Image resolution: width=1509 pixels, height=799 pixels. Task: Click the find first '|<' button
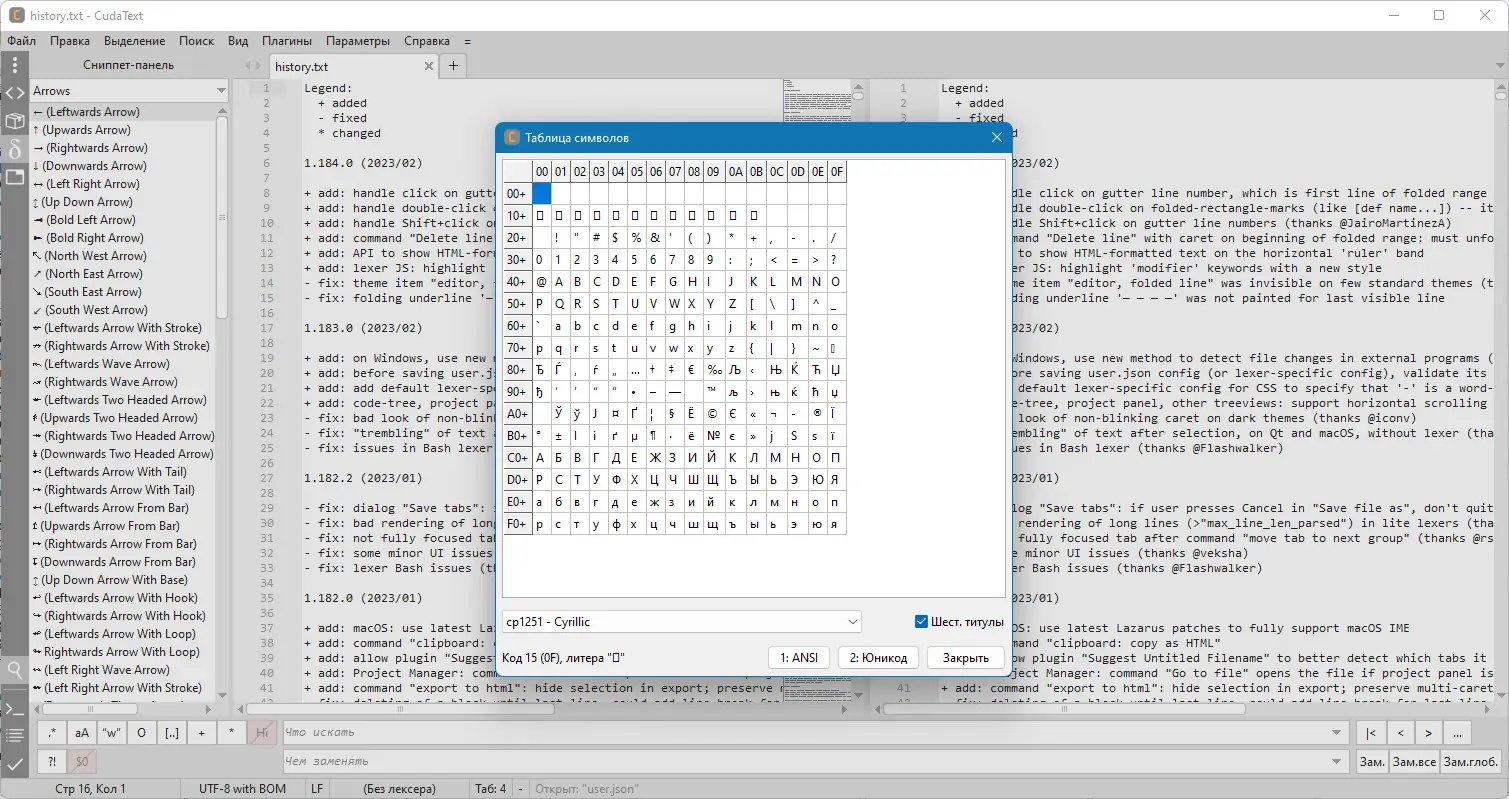tap(1371, 733)
